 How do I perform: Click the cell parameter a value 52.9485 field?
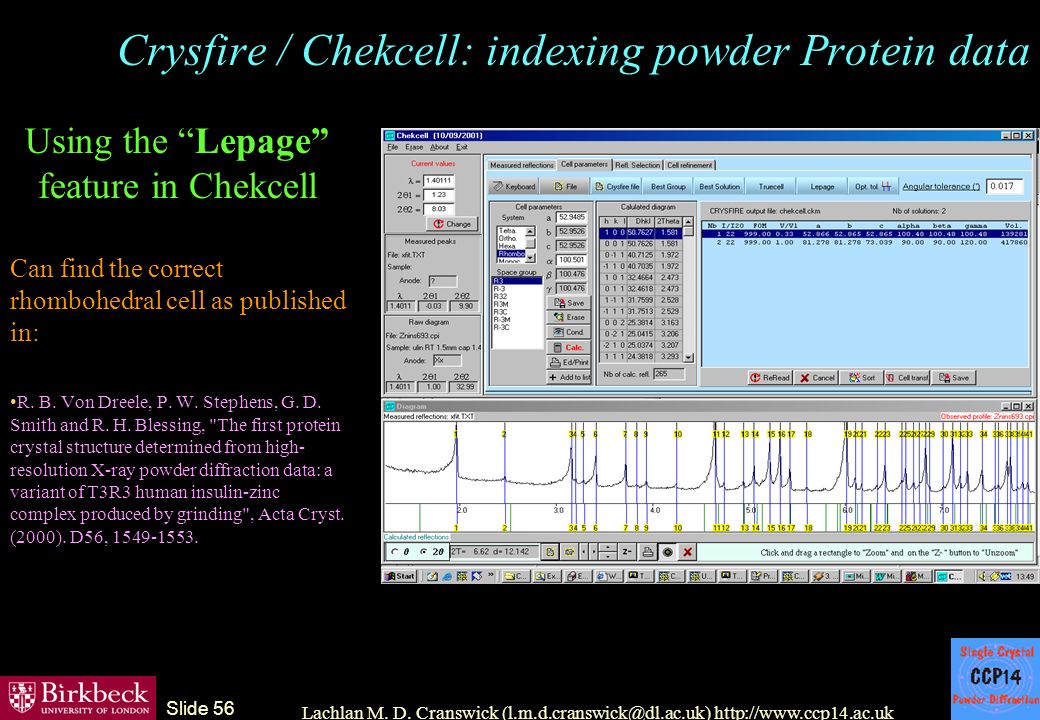[571, 217]
